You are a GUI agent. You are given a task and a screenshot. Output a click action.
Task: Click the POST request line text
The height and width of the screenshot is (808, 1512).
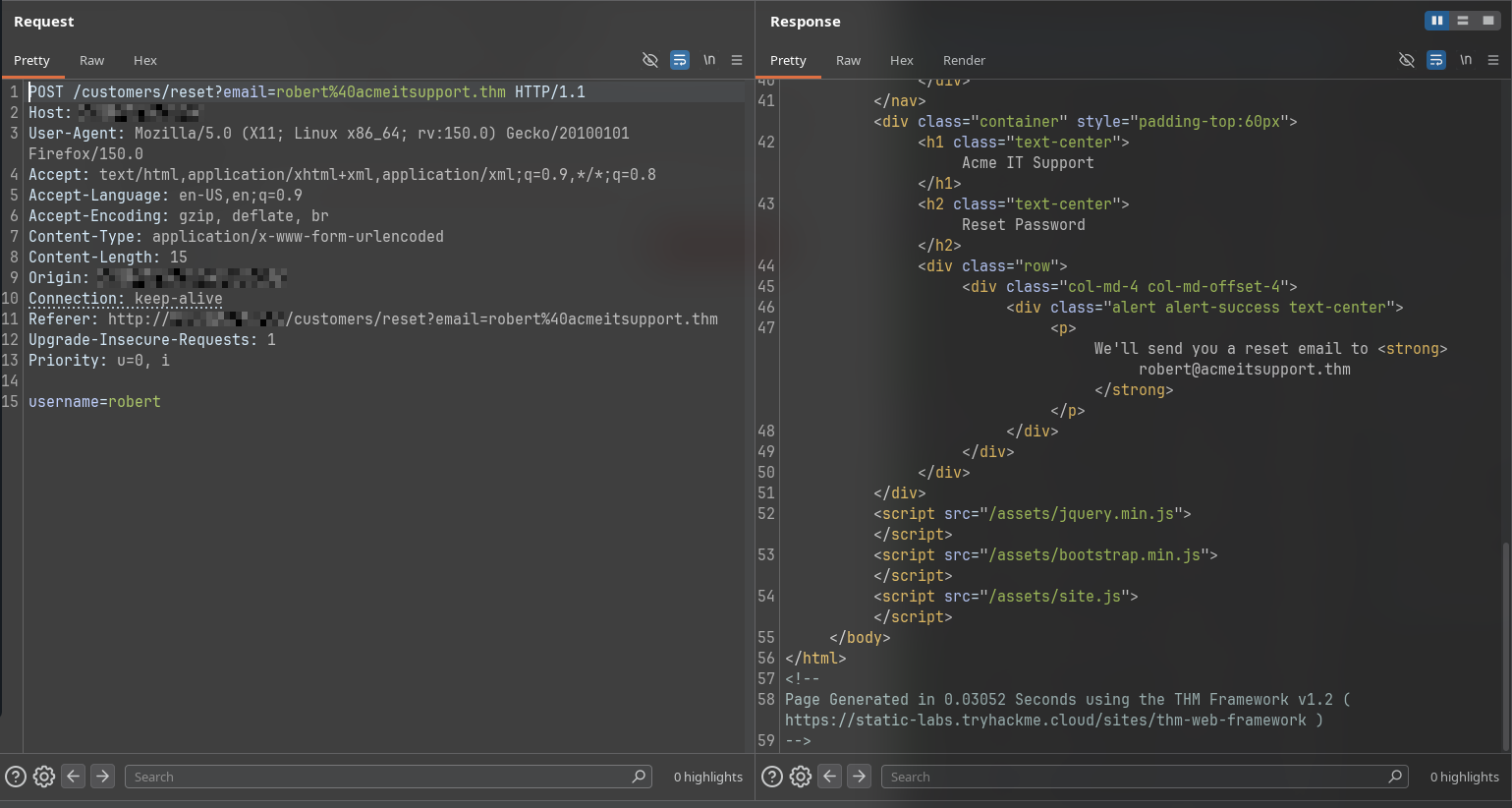(307, 91)
